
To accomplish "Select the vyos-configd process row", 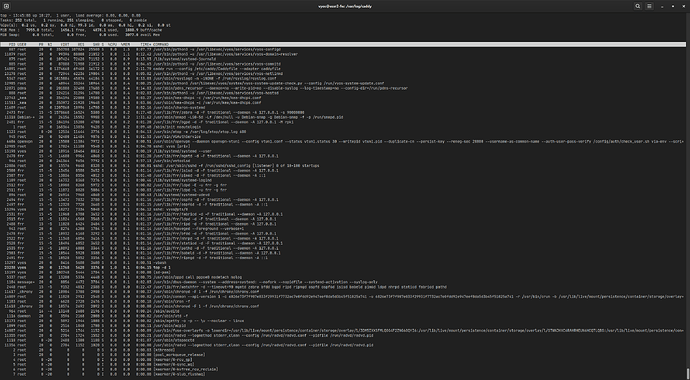I will pos(343,49).
